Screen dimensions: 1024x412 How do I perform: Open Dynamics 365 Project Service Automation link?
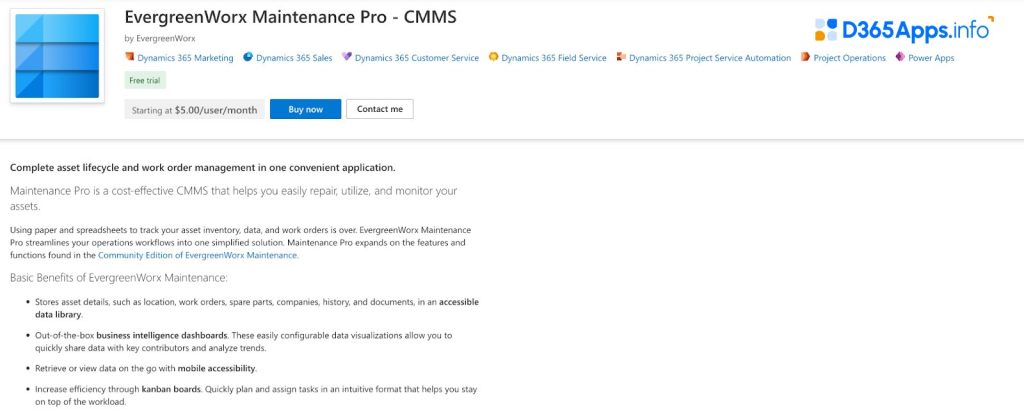[710, 58]
